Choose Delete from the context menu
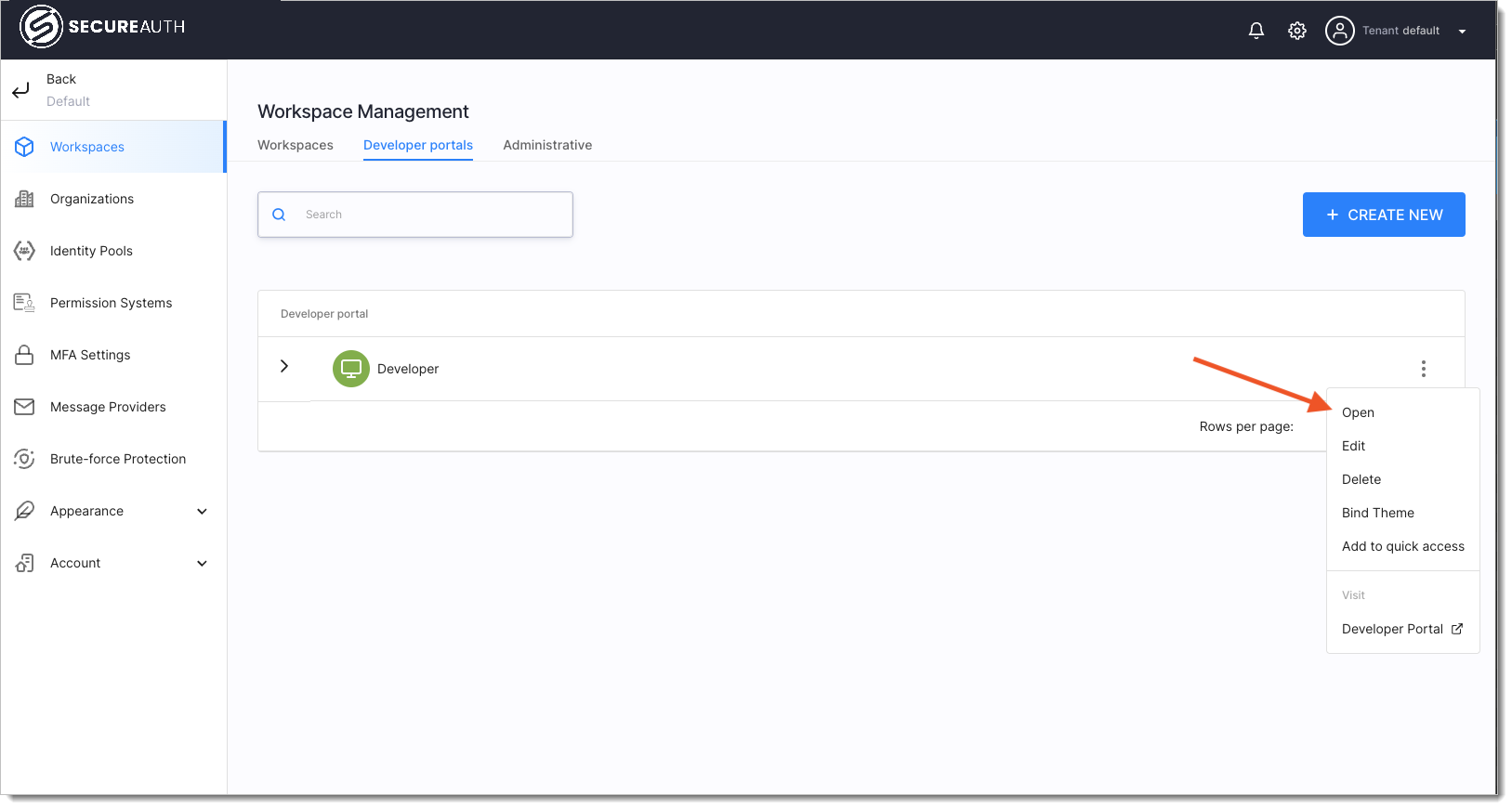Image resolution: width=1512 pixels, height=809 pixels. [x=1402, y=479]
